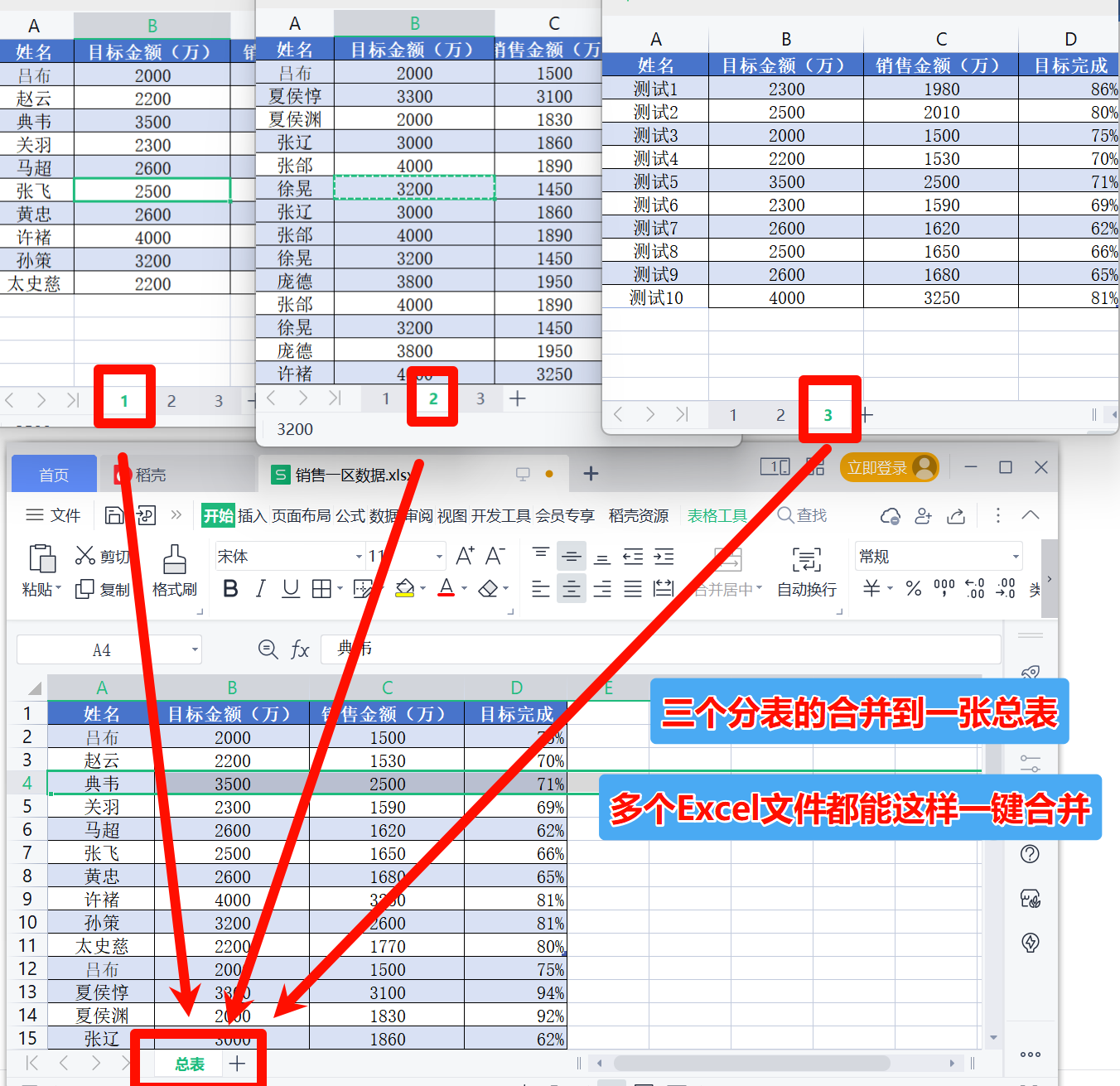Click the Bold formatting icon
1120x1086 pixels.
[x=231, y=589]
